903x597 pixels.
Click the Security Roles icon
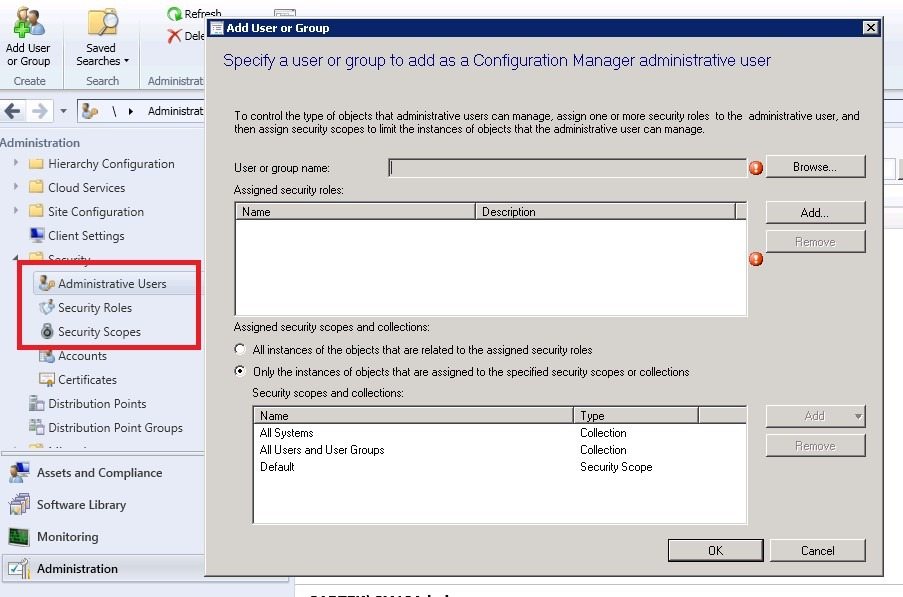tap(47, 307)
